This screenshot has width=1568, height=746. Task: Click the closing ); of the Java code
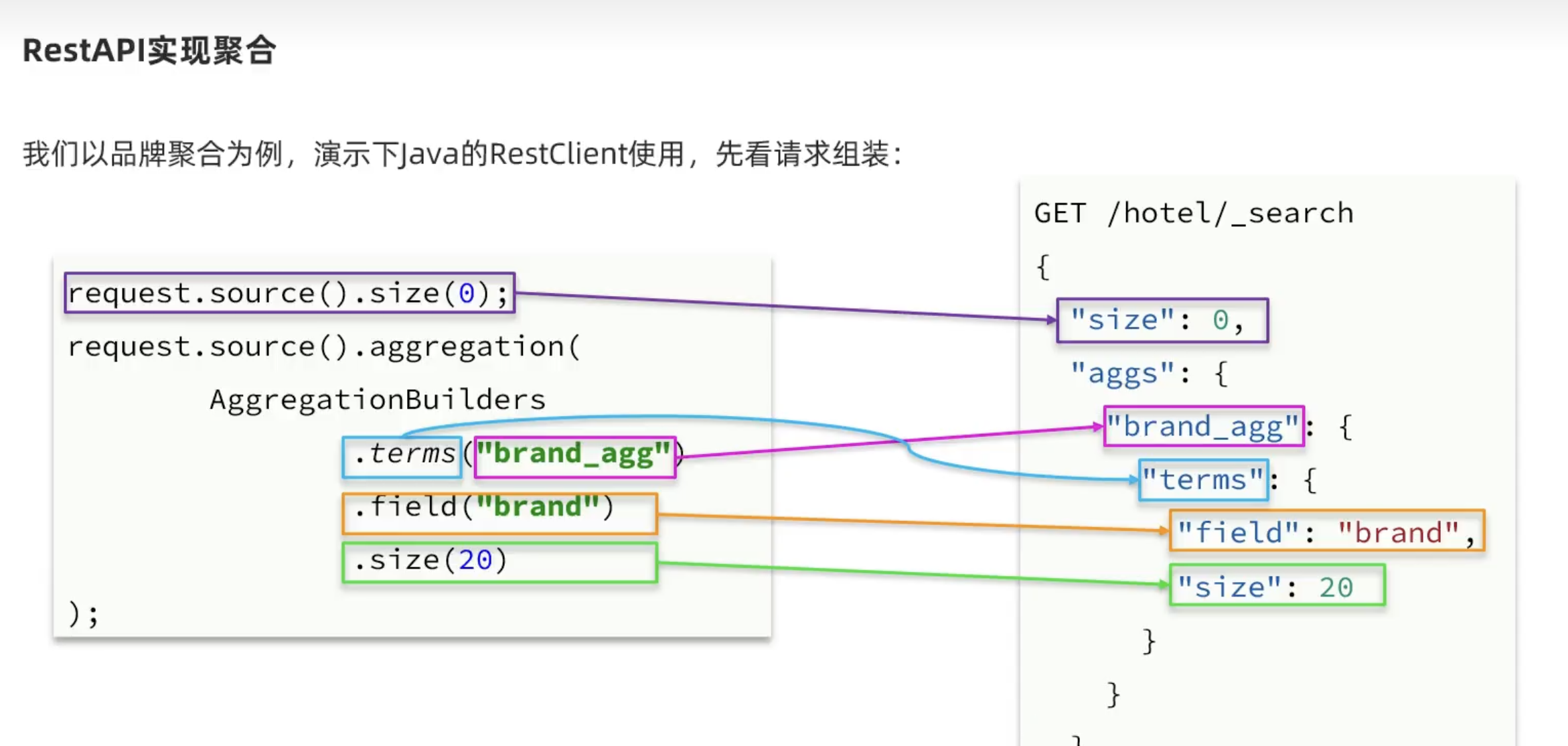(x=83, y=614)
